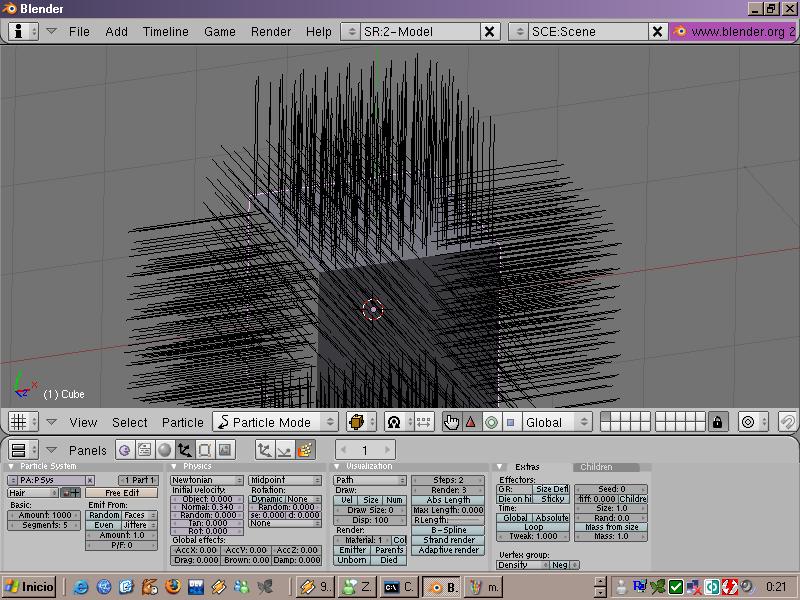
Task: Select the translate manipulator triangle icon
Action: 470,422
